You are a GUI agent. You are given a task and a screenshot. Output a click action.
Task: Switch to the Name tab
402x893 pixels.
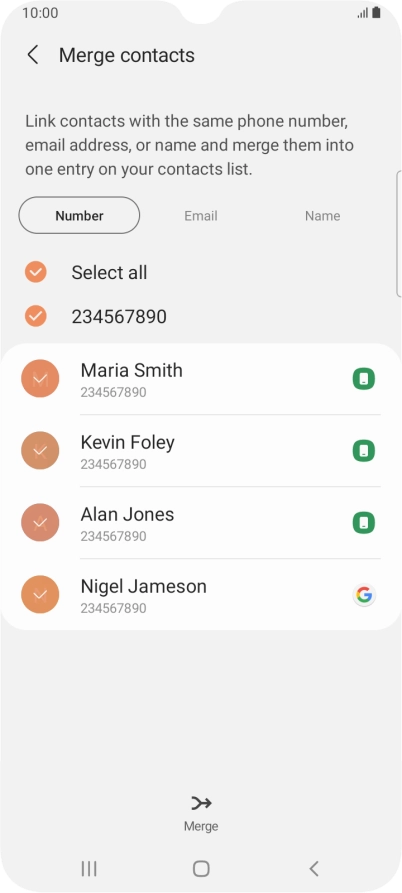click(322, 216)
